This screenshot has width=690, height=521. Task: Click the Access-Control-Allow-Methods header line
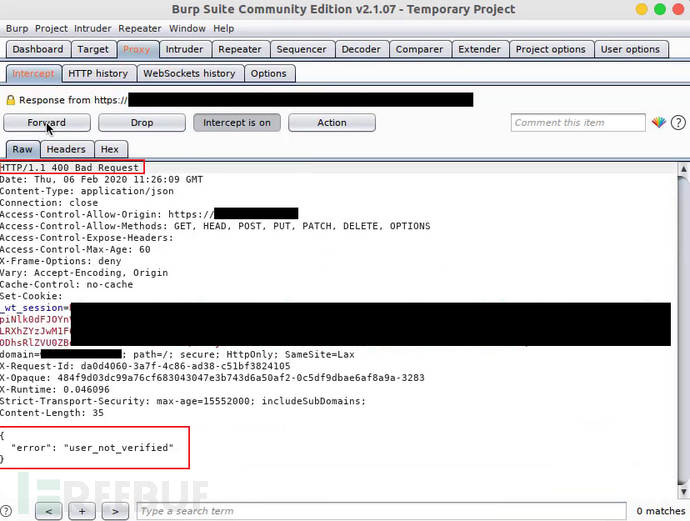pyautogui.click(x=215, y=226)
